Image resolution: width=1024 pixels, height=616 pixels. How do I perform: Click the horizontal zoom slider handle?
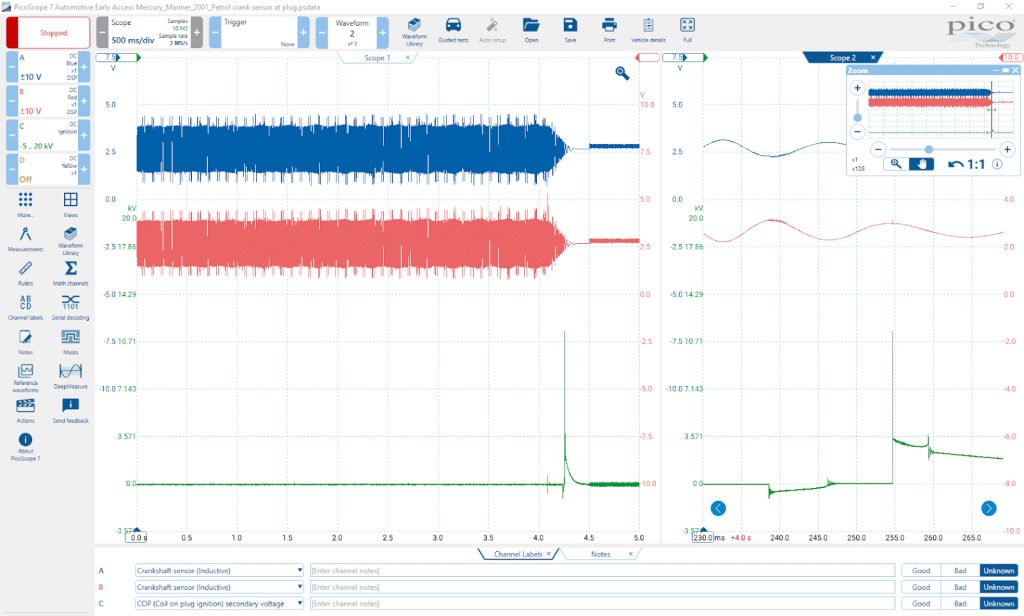(928, 150)
